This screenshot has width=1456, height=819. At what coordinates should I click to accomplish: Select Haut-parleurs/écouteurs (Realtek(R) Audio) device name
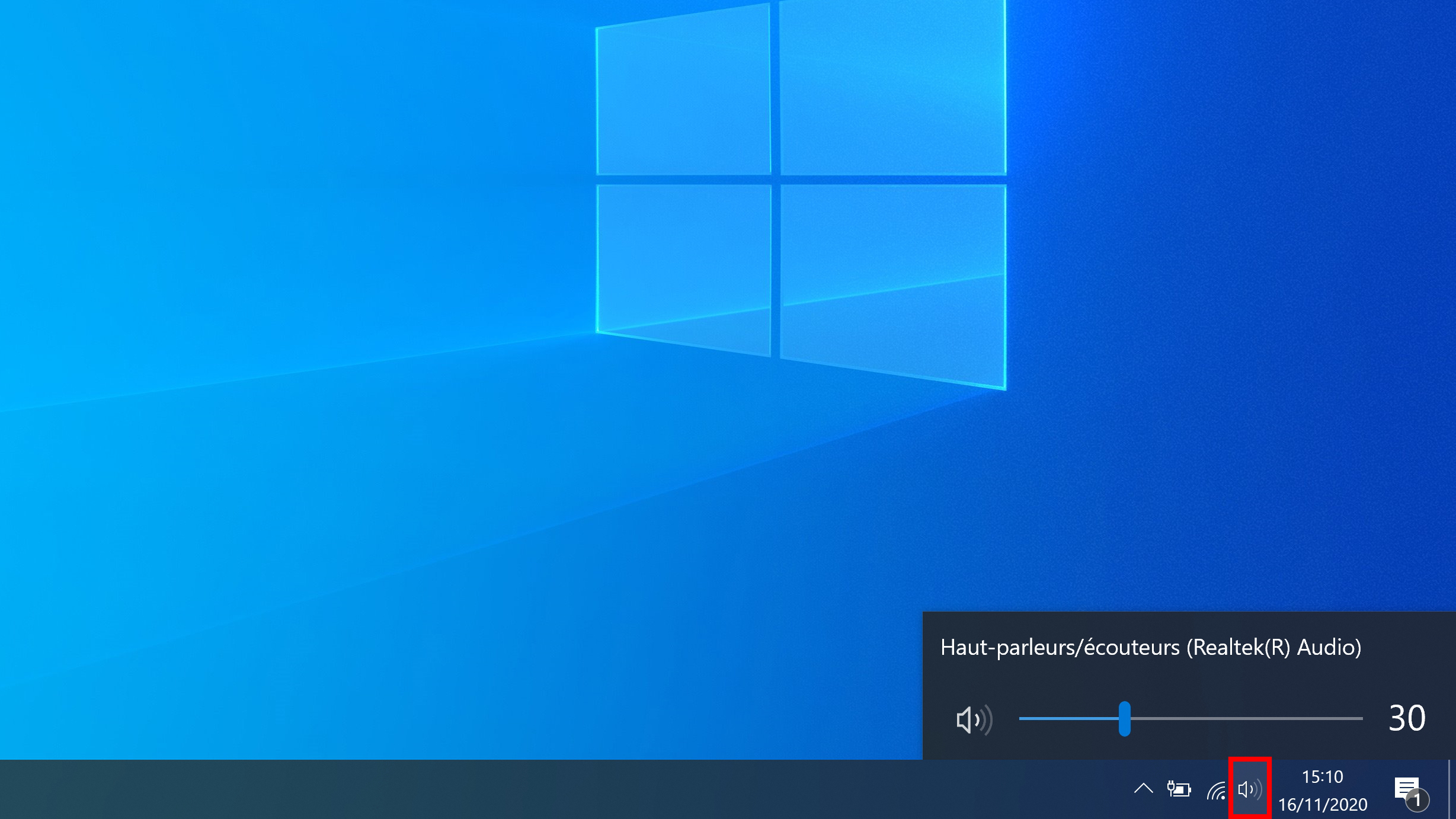[x=1151, y=647]
